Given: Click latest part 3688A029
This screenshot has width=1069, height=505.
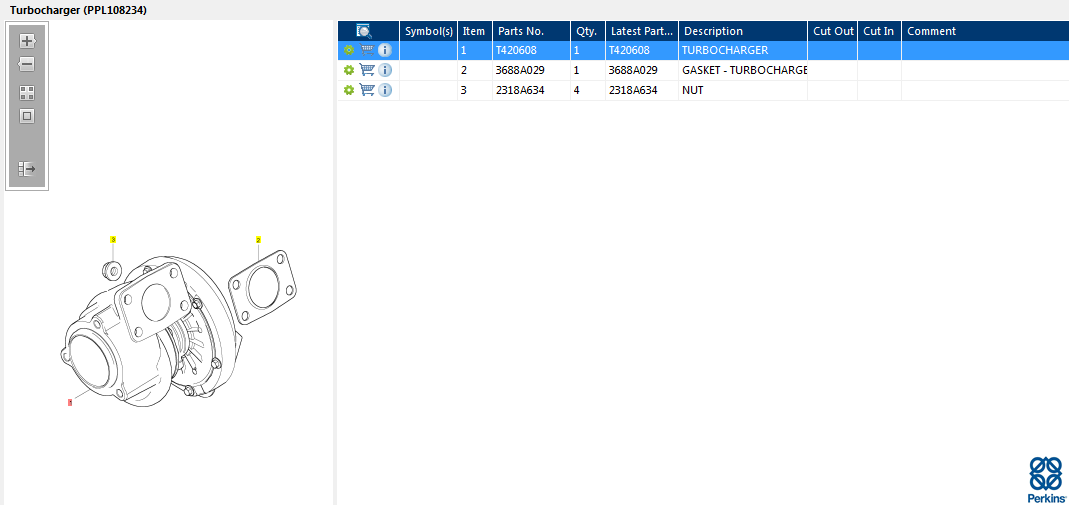Looking at the screenshot, I should (x=642, y=70).
